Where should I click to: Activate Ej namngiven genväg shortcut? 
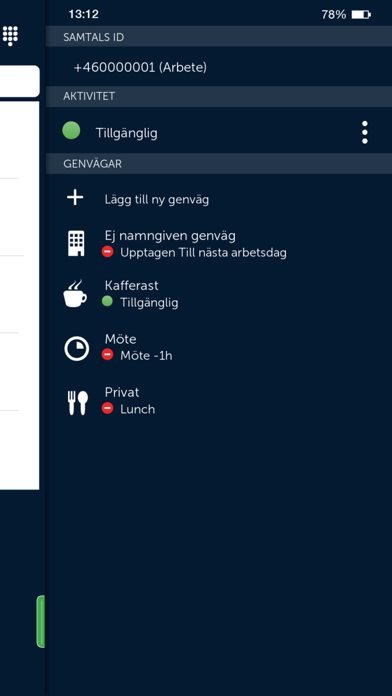click(x=219, y=244)
